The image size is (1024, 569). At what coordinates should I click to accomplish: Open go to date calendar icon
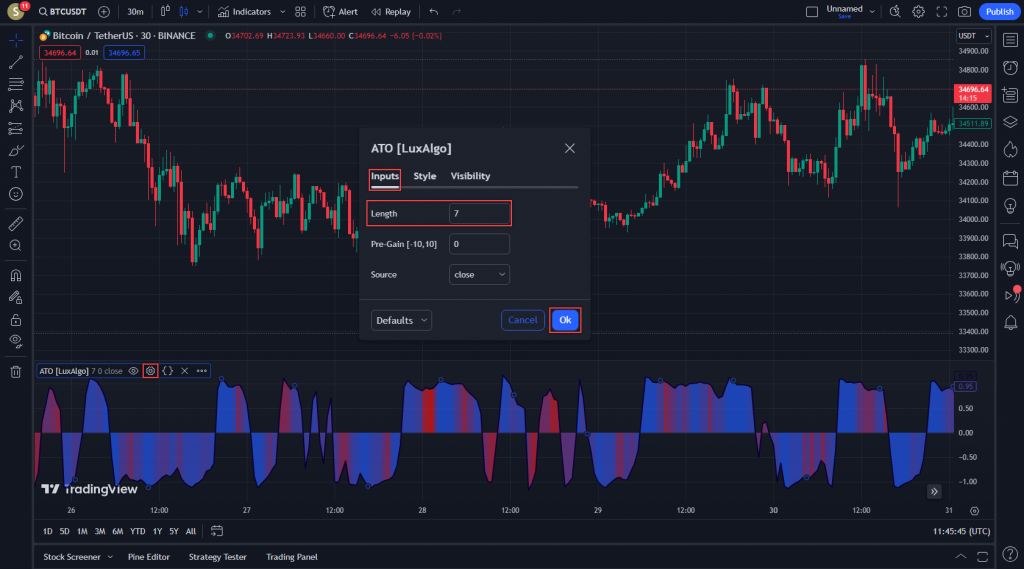217,532
